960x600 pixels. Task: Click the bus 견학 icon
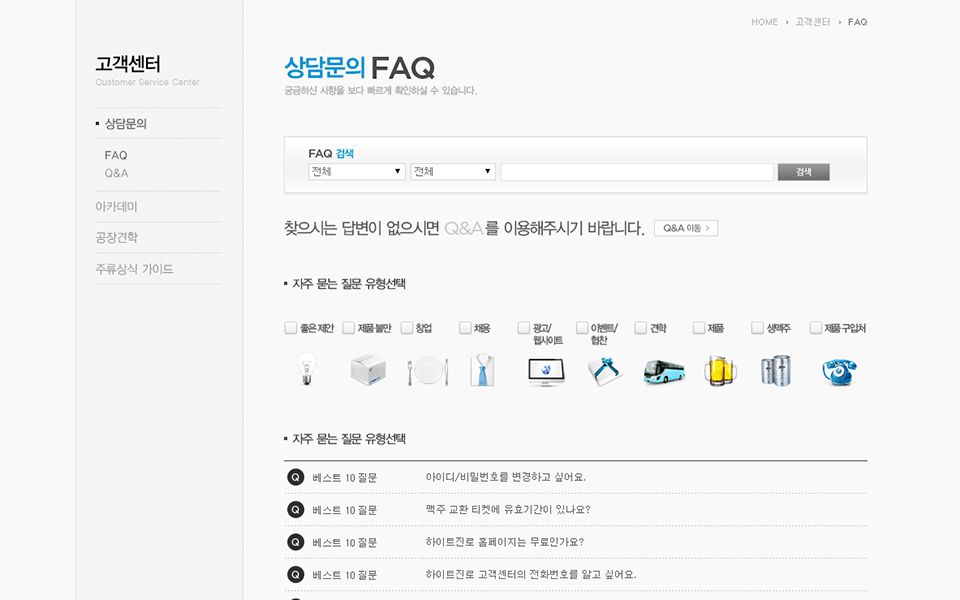click(x=663, y=372)
